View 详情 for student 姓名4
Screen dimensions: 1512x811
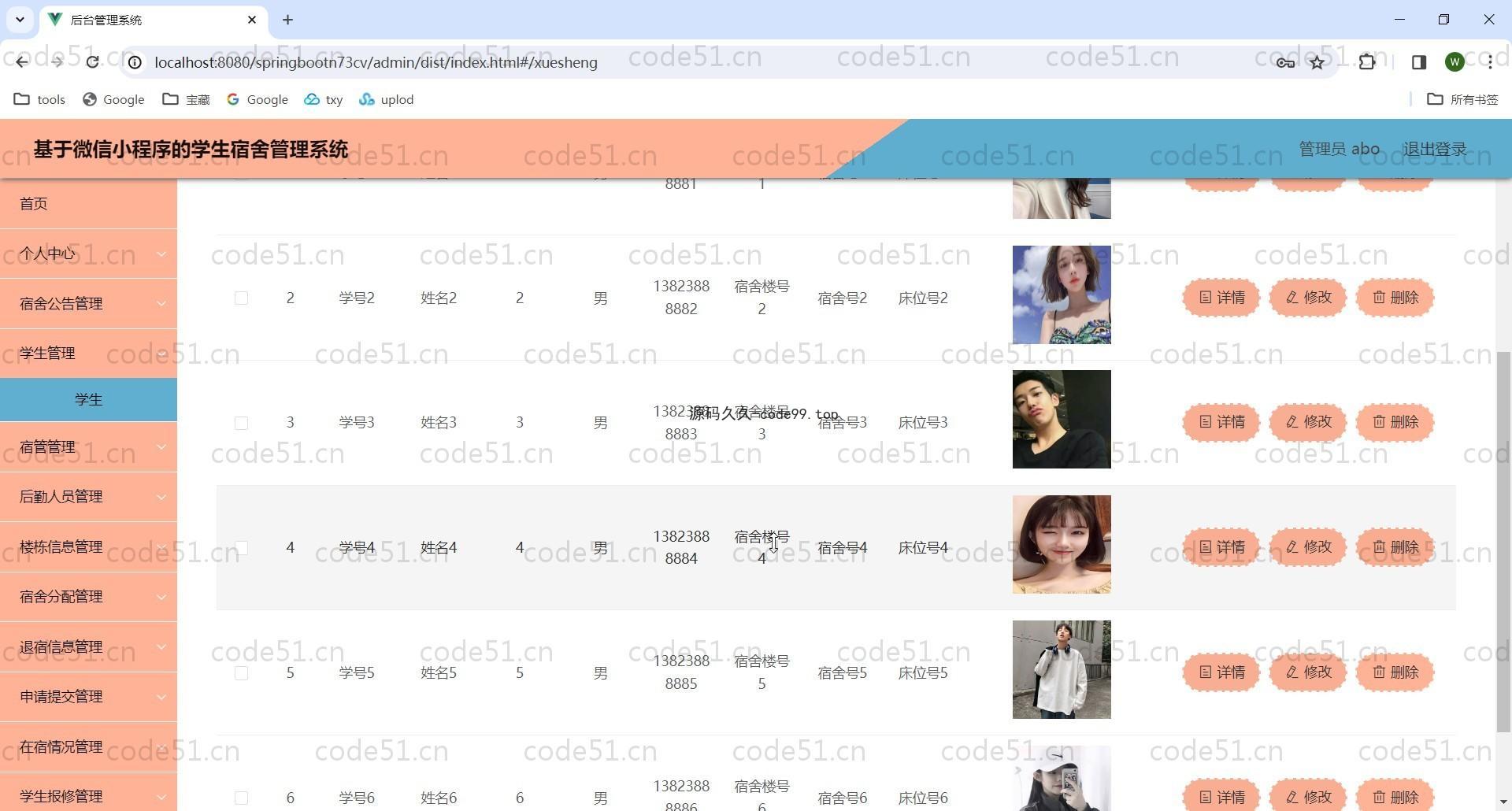click(x=1221, y=547)
